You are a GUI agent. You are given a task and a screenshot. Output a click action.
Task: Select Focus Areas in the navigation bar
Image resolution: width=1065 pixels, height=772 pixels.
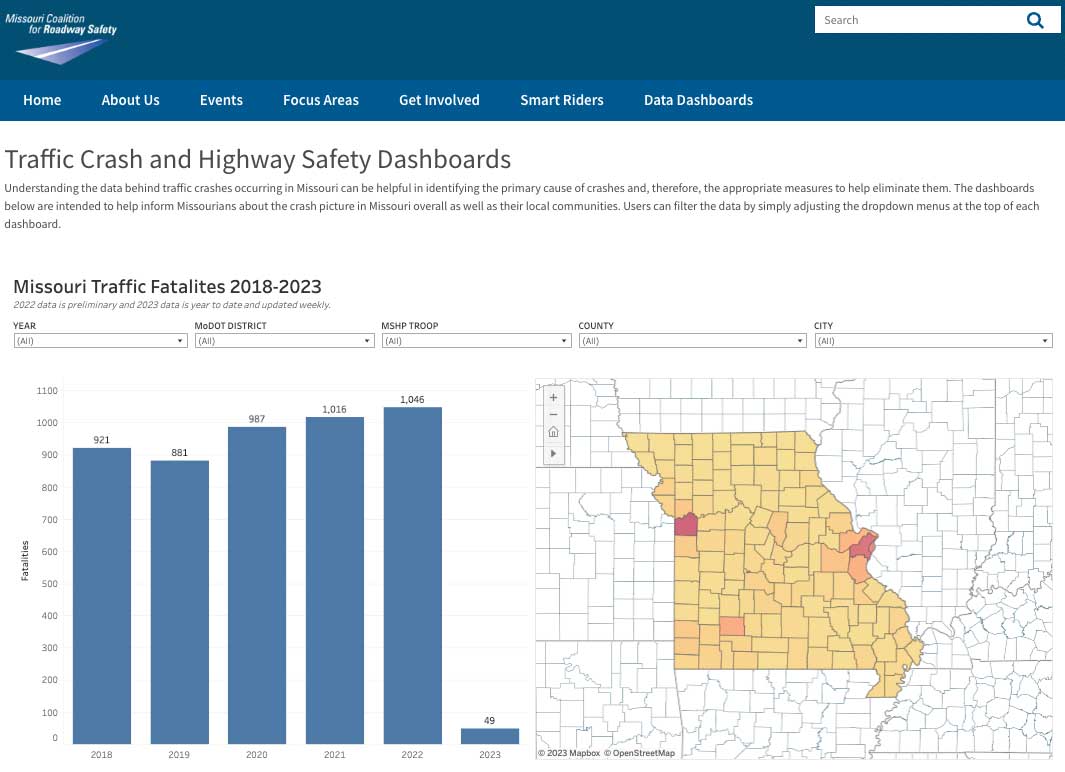point(320,100)
